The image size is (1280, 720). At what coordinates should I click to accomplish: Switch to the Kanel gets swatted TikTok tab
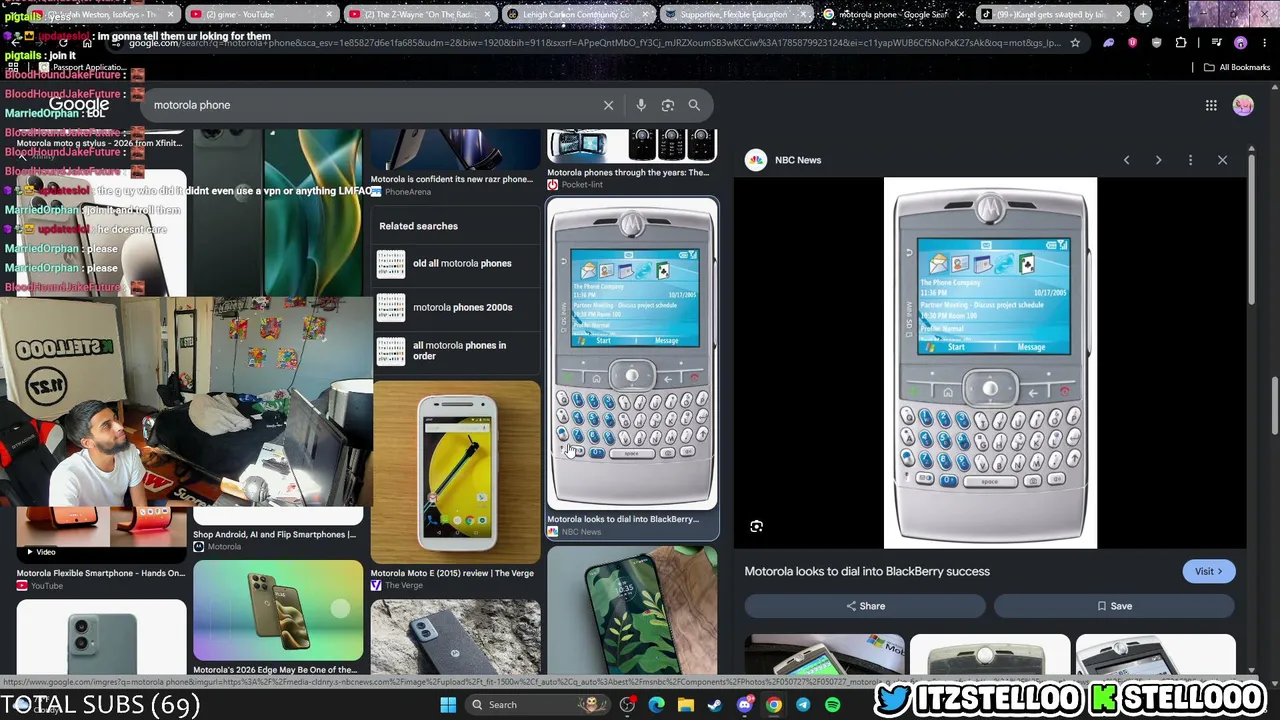tap(1054, 14)
